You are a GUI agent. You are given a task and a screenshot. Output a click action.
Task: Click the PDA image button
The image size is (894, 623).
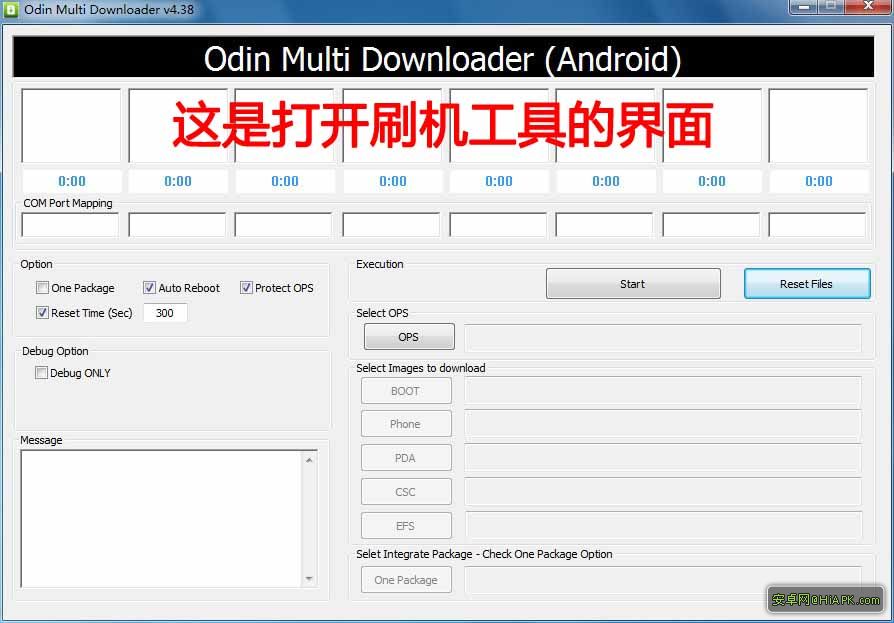pyautogui.click(x=406, y=458)
